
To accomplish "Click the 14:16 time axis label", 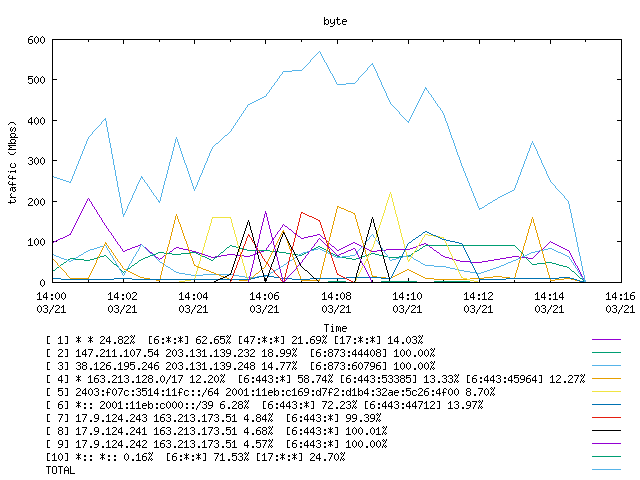I will (x=620, y=296).
